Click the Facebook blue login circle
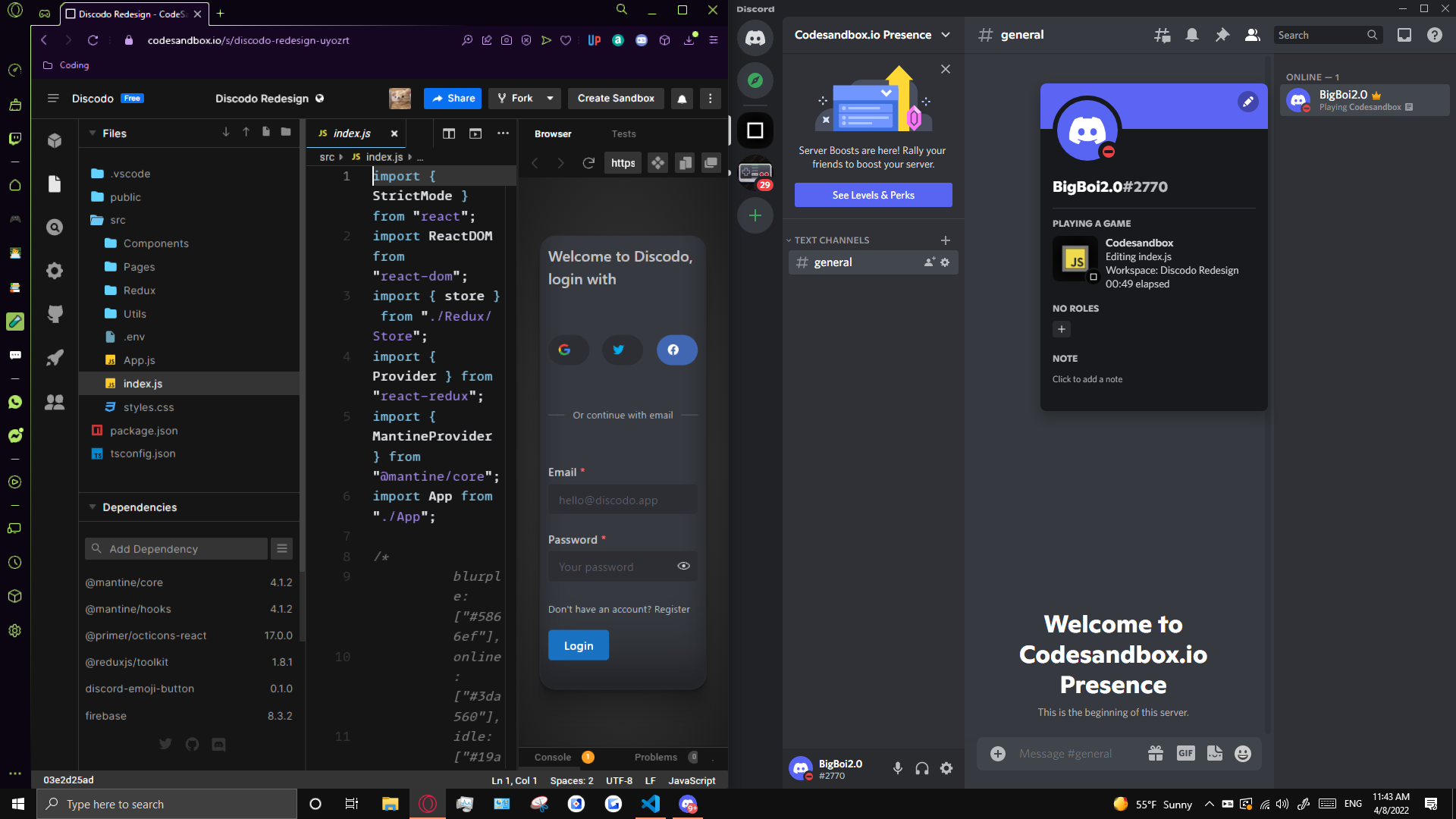Viewport: 1456px width, 819px height. [676, 350]
